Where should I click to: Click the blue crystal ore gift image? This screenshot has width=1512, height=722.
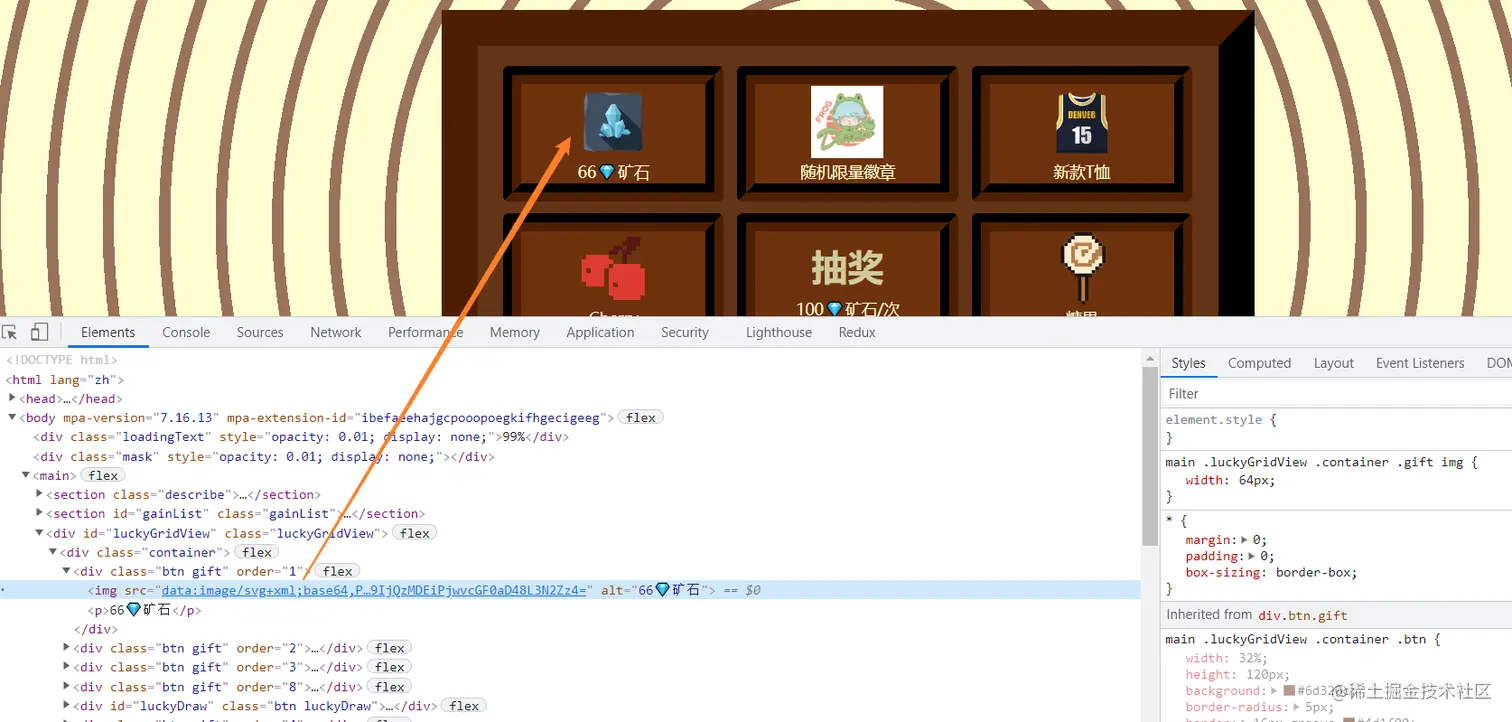click(612, 122)
